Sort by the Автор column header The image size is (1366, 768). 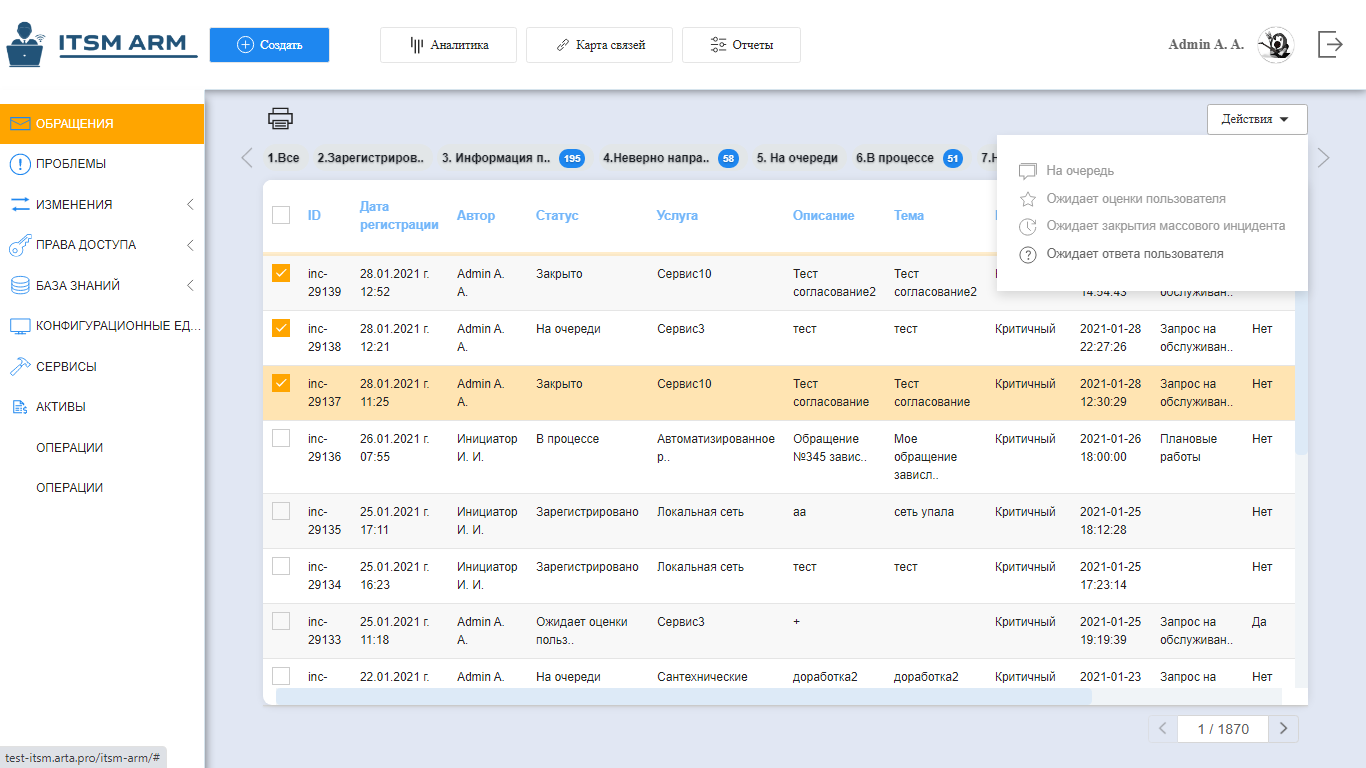[476, 216]
